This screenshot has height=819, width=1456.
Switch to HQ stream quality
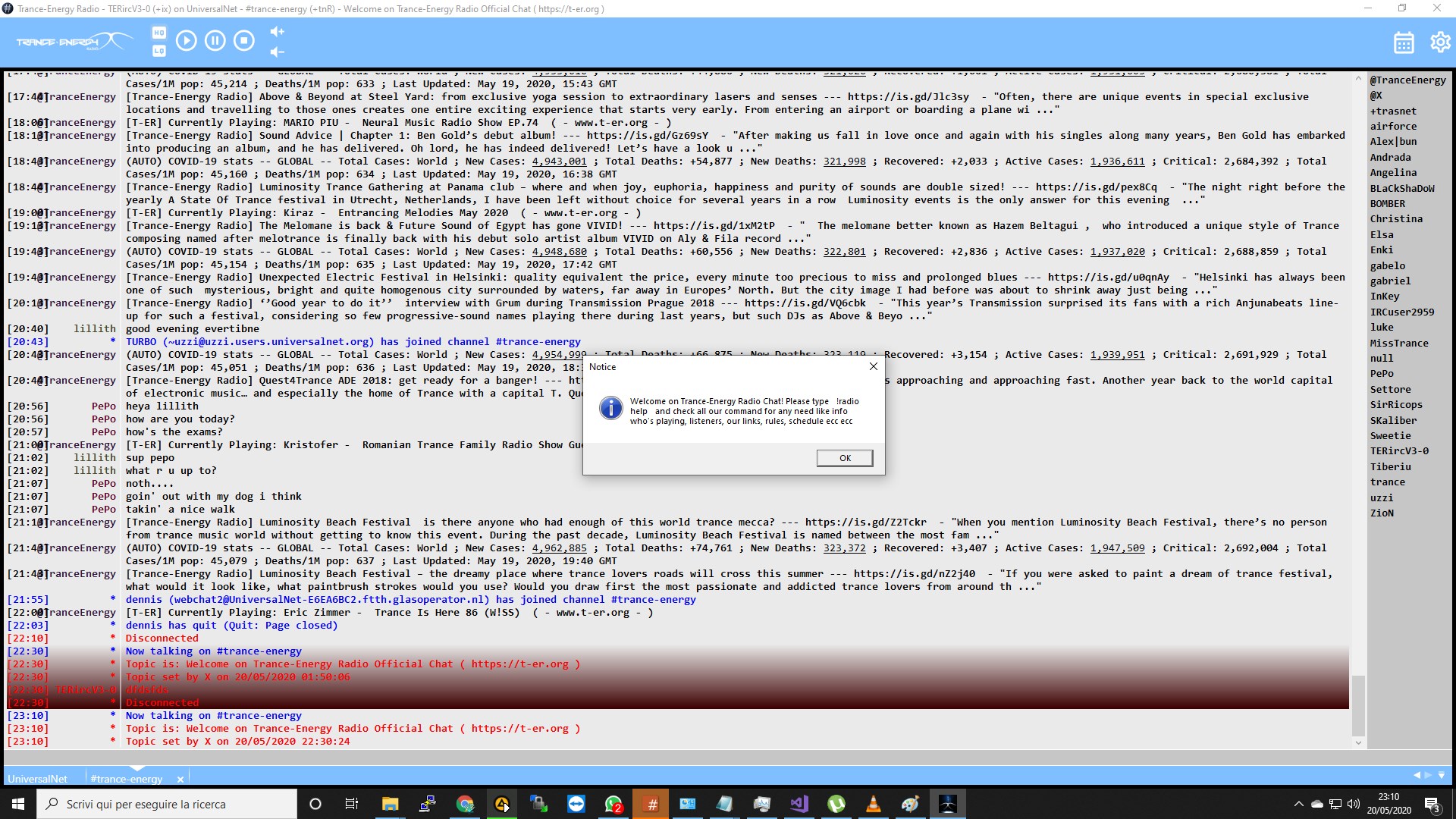coord(158,33)
